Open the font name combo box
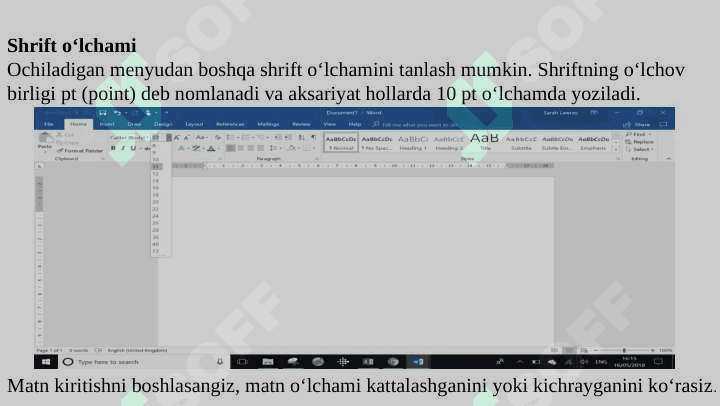Screen dimensions: 720x406 pyautogui.click(x=129, y=137)
